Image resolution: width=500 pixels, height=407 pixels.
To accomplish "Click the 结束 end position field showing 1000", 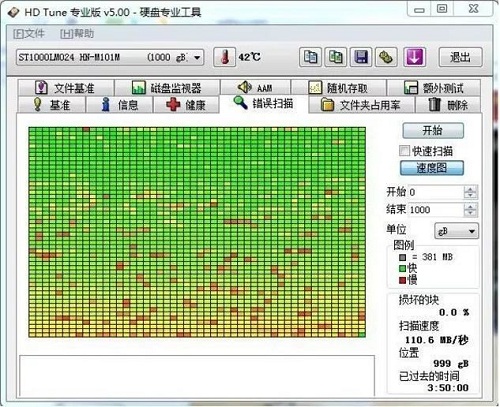I will [436, 210].
